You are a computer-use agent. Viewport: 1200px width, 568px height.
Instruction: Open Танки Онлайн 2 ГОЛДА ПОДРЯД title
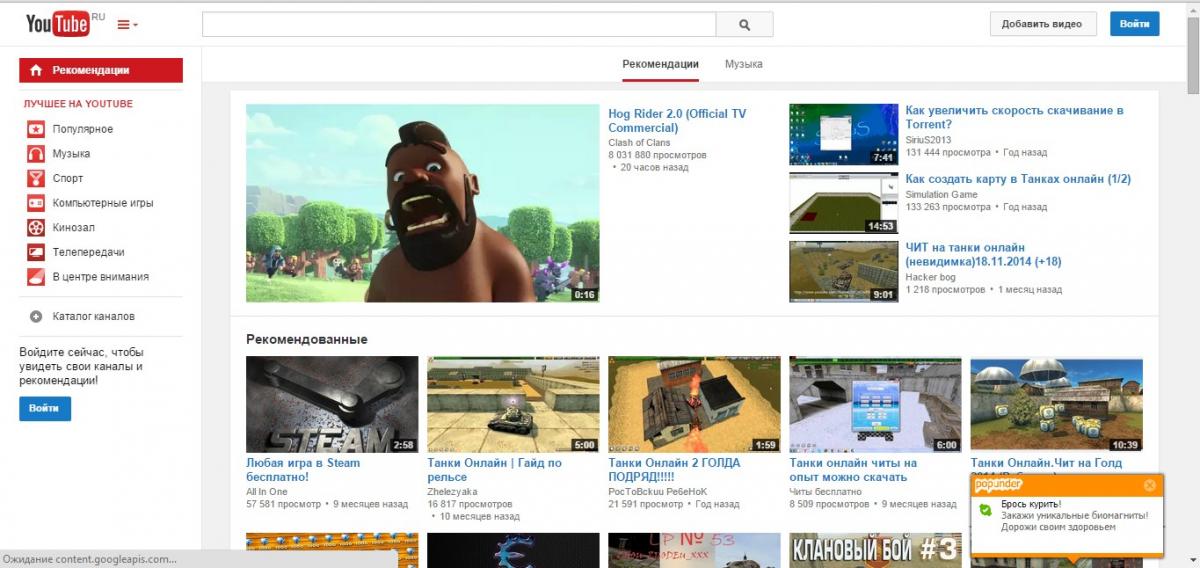coord(676,470)
